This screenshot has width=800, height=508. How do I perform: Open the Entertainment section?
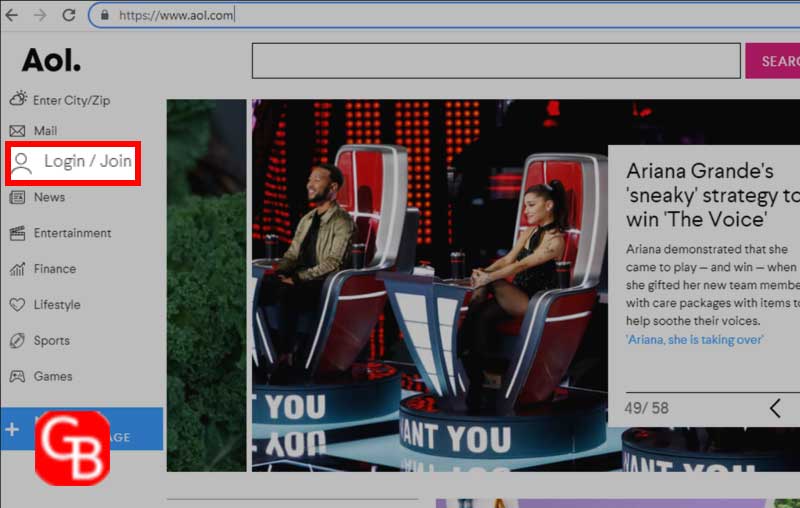click(x=72, y=233)
